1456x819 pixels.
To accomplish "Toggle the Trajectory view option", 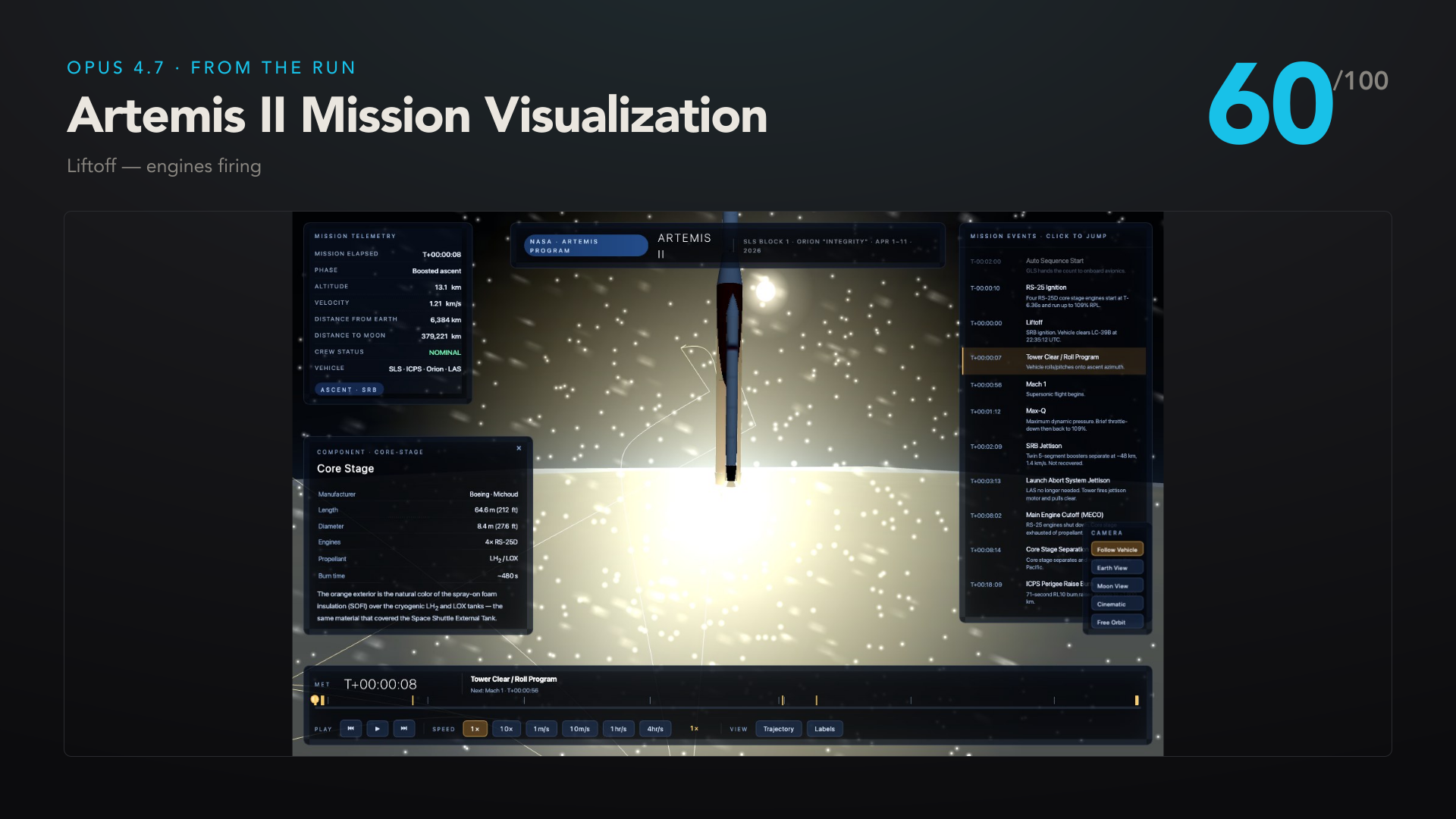I will coord(778,729).
